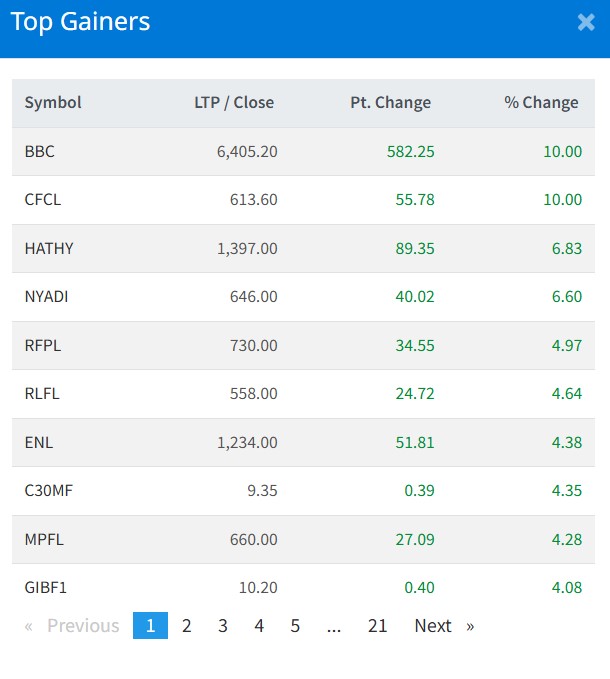This screenshot has height=679, width=610.
Task: Open the CFCL stock symbol
Action: point(43,200)
